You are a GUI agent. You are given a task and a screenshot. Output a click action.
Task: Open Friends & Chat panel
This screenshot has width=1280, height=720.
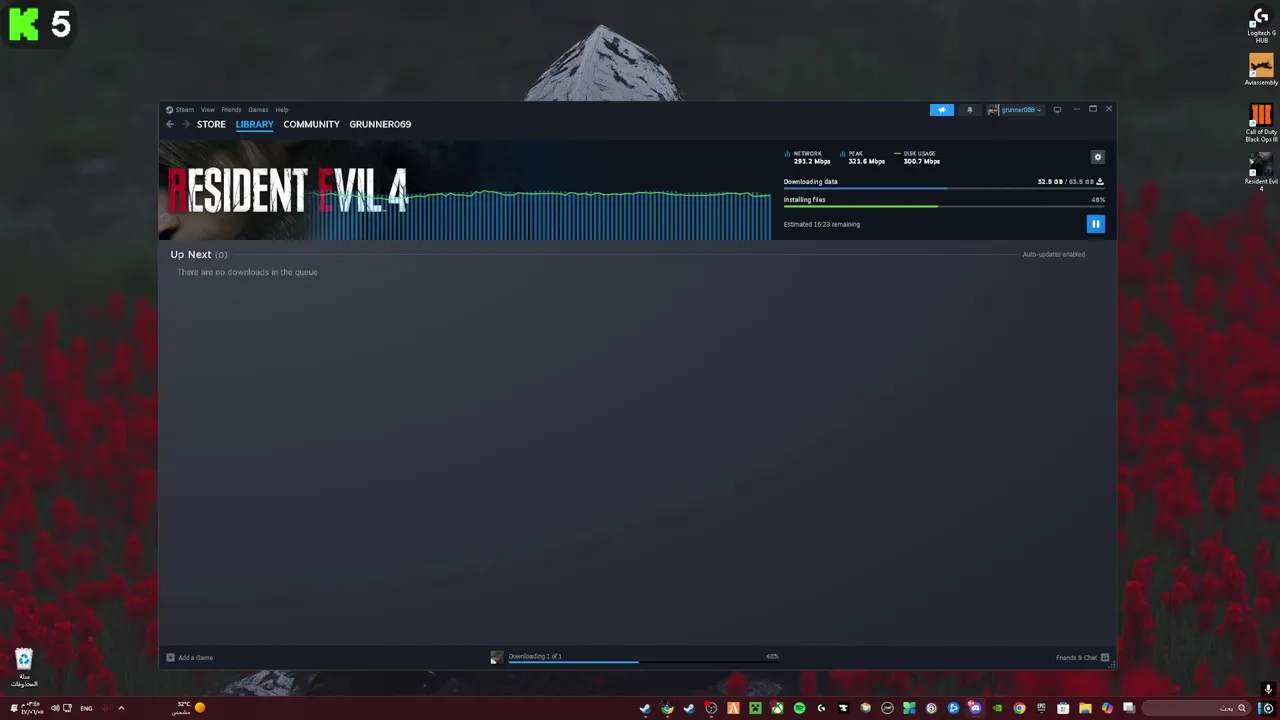pyautogui.click(x=1082, y=657)
